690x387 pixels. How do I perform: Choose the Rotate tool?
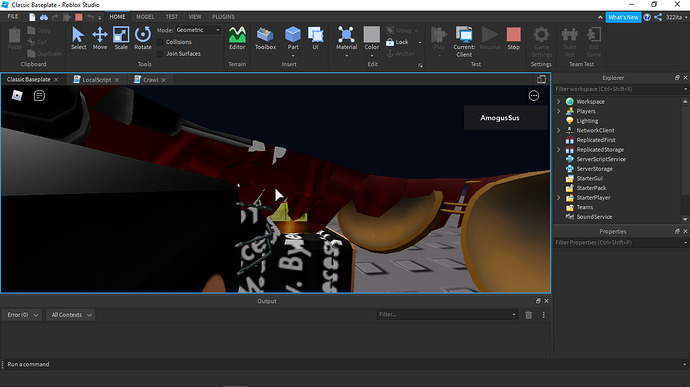click(143, 38)
